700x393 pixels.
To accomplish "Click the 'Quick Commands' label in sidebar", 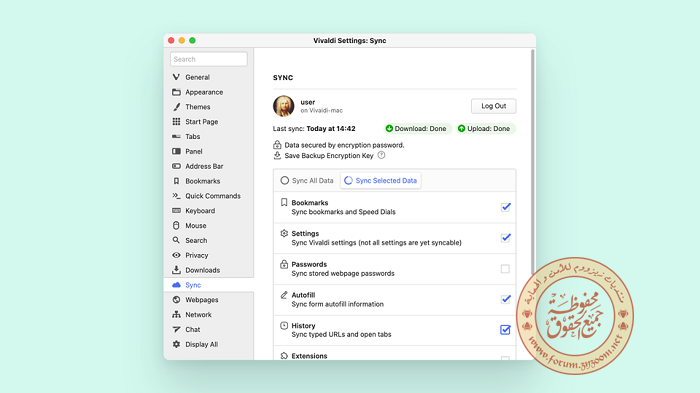I will 213,196.
